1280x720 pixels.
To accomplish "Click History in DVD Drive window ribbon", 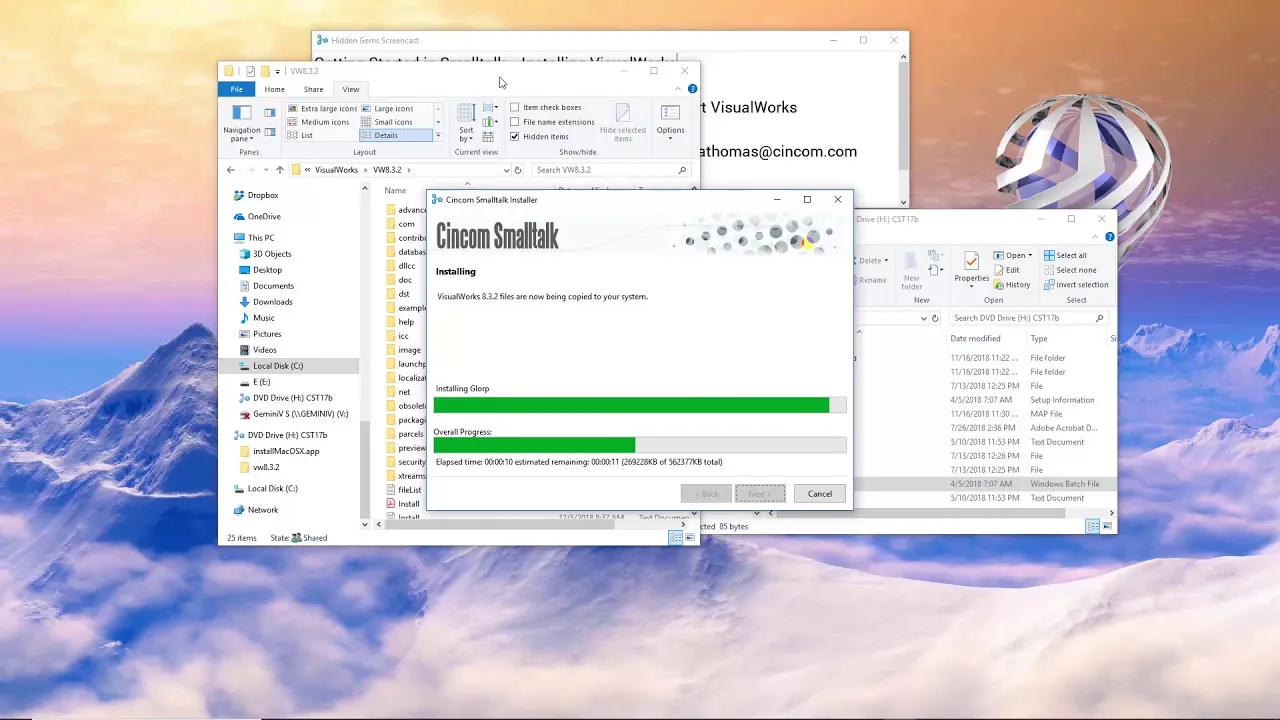I will 1012,285.
